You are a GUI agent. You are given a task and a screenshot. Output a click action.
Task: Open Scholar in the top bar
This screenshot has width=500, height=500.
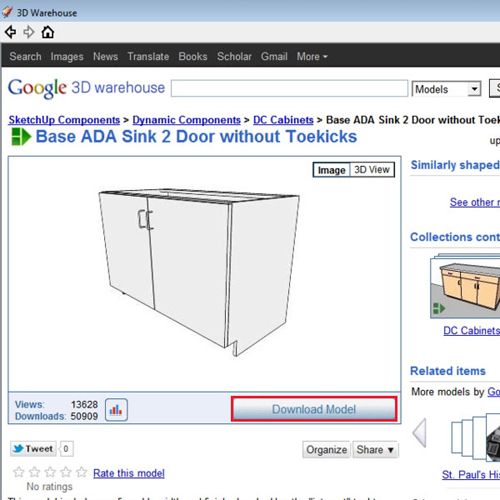click(x=234, y=56)
